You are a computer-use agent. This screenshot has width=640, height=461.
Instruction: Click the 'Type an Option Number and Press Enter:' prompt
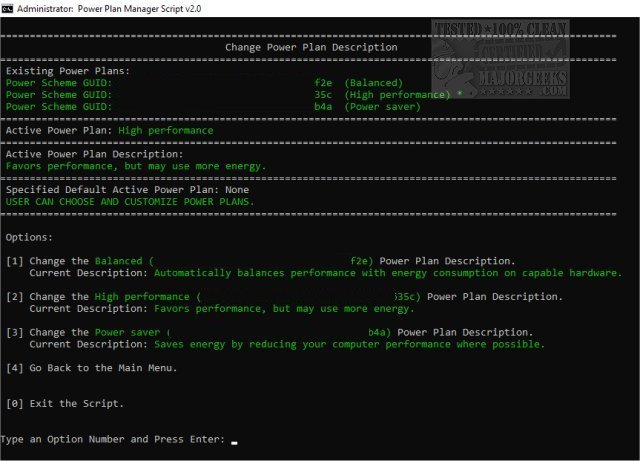pyautogui.click(x=113, y=439)
